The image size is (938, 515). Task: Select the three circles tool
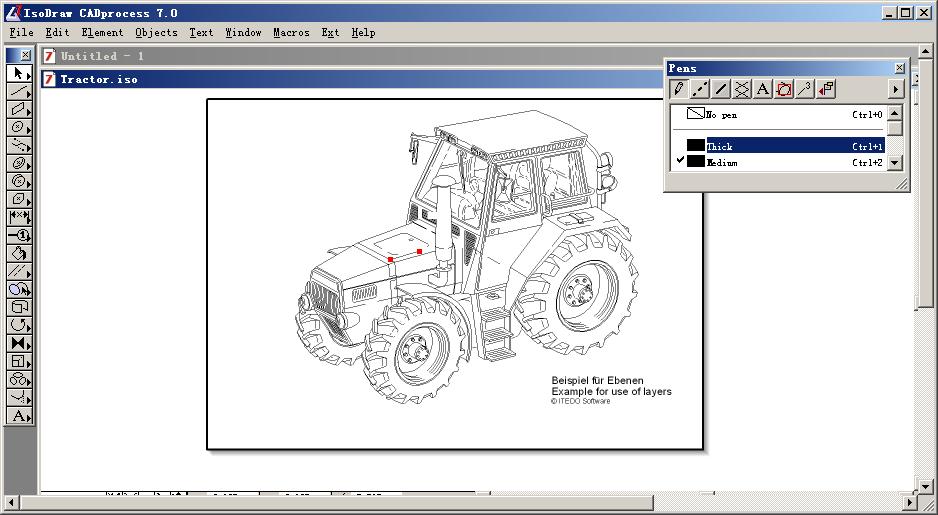19,379
